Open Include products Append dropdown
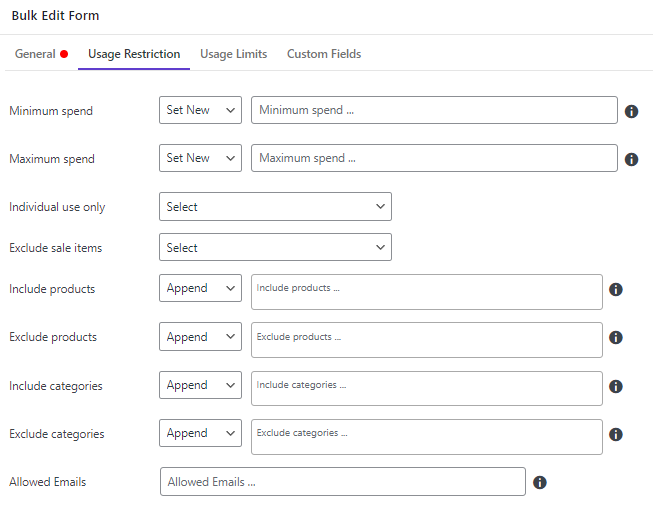 (x=200, y=288)
